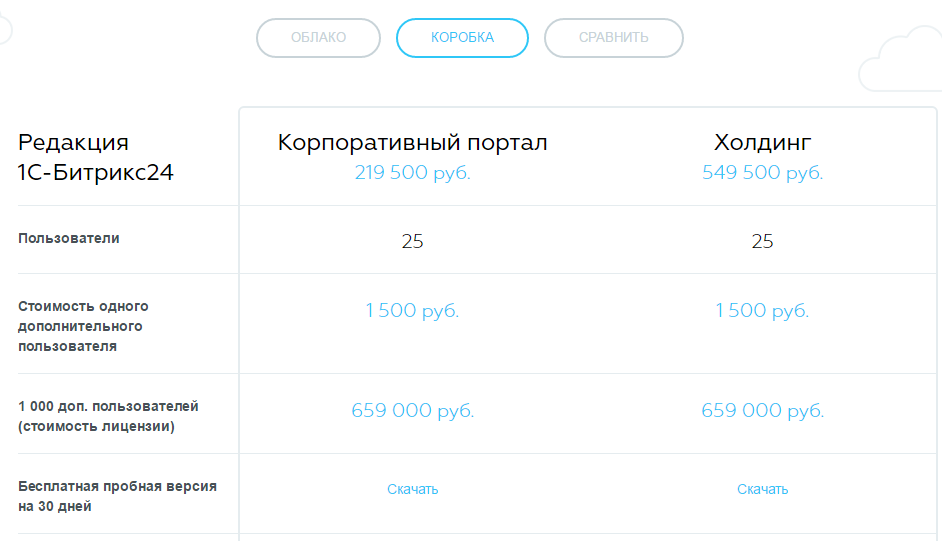The height and width of the screenshot is (541, 942).
Task: Open the СРАВНИТЬ tab
Action: click(613, 38)
